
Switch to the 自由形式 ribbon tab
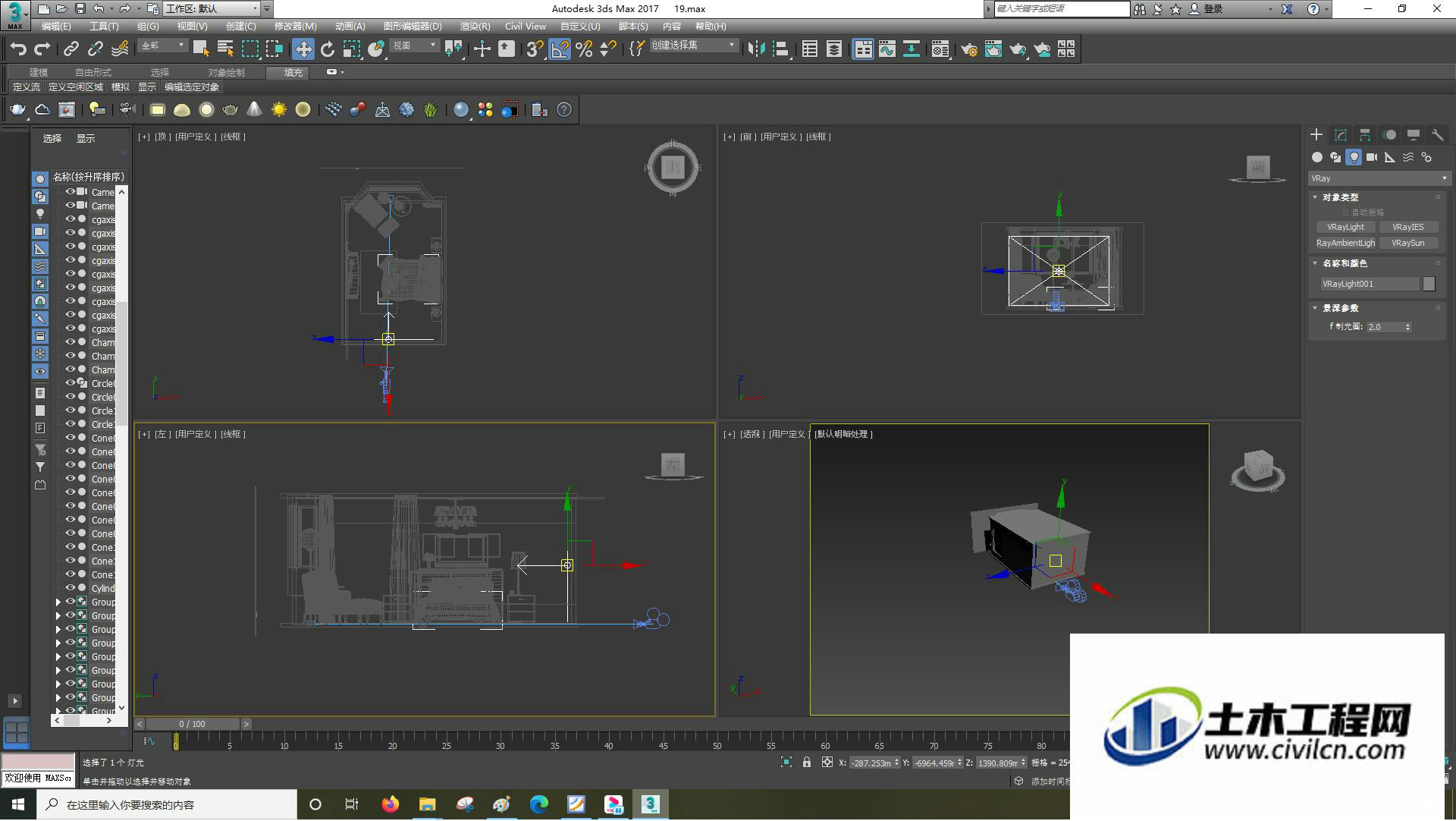(x=93, y=73)
